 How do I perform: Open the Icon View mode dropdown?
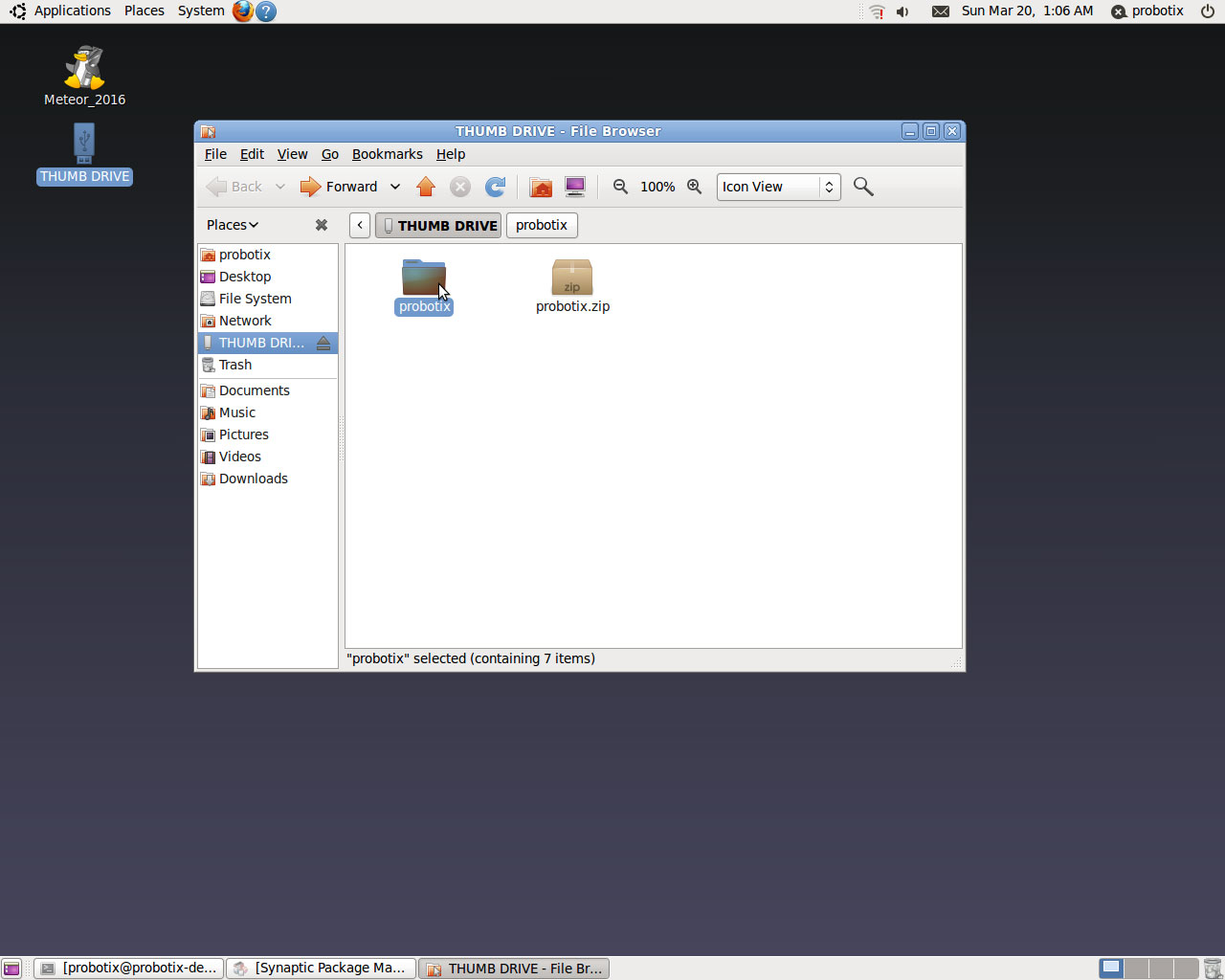[x=778, y=187]
